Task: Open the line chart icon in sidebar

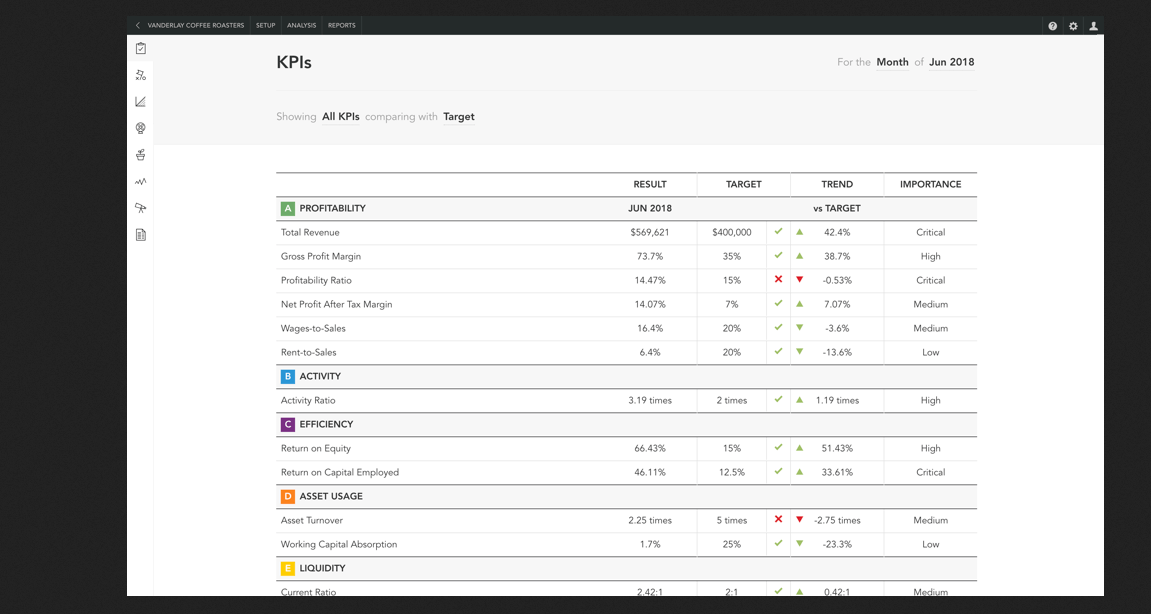Action: pyautogui.click(x=141, y=102)
